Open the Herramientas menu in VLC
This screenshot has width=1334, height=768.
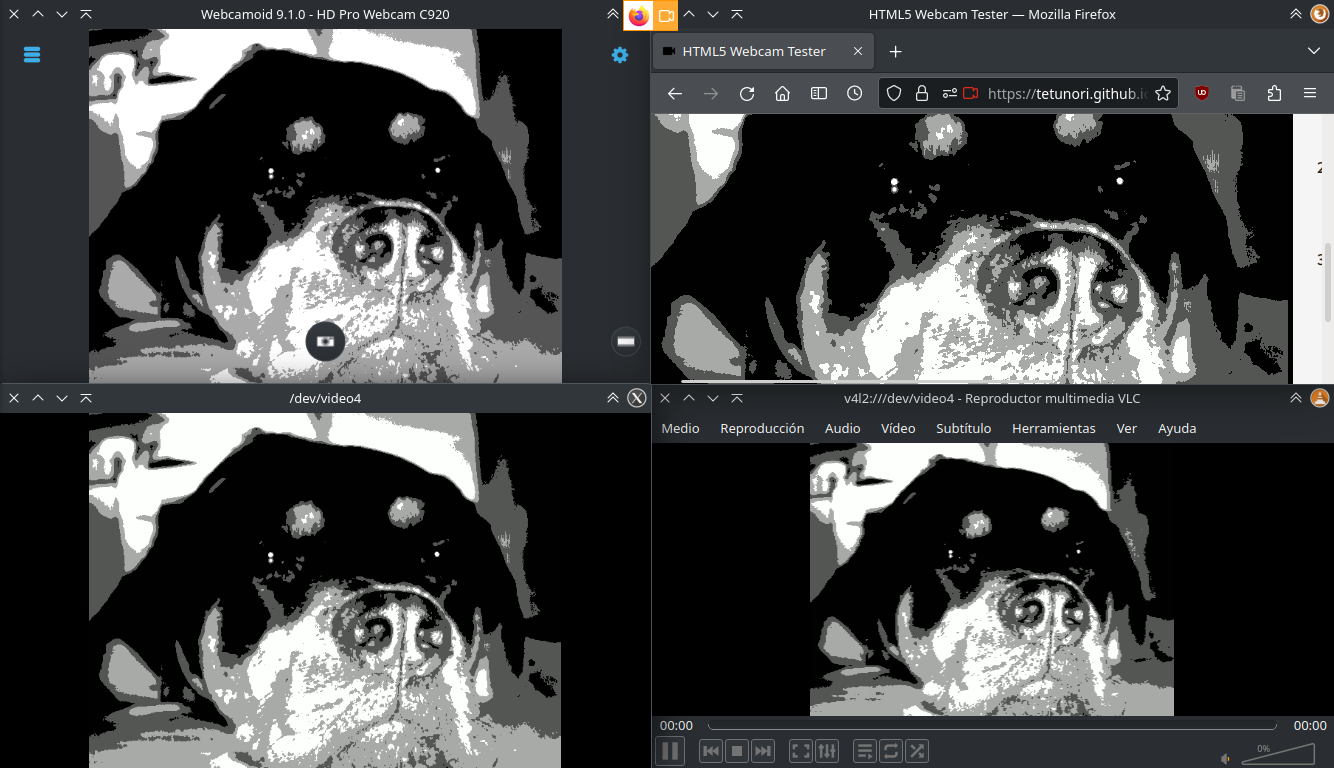pyautogui.click(x=1054, y=428)
